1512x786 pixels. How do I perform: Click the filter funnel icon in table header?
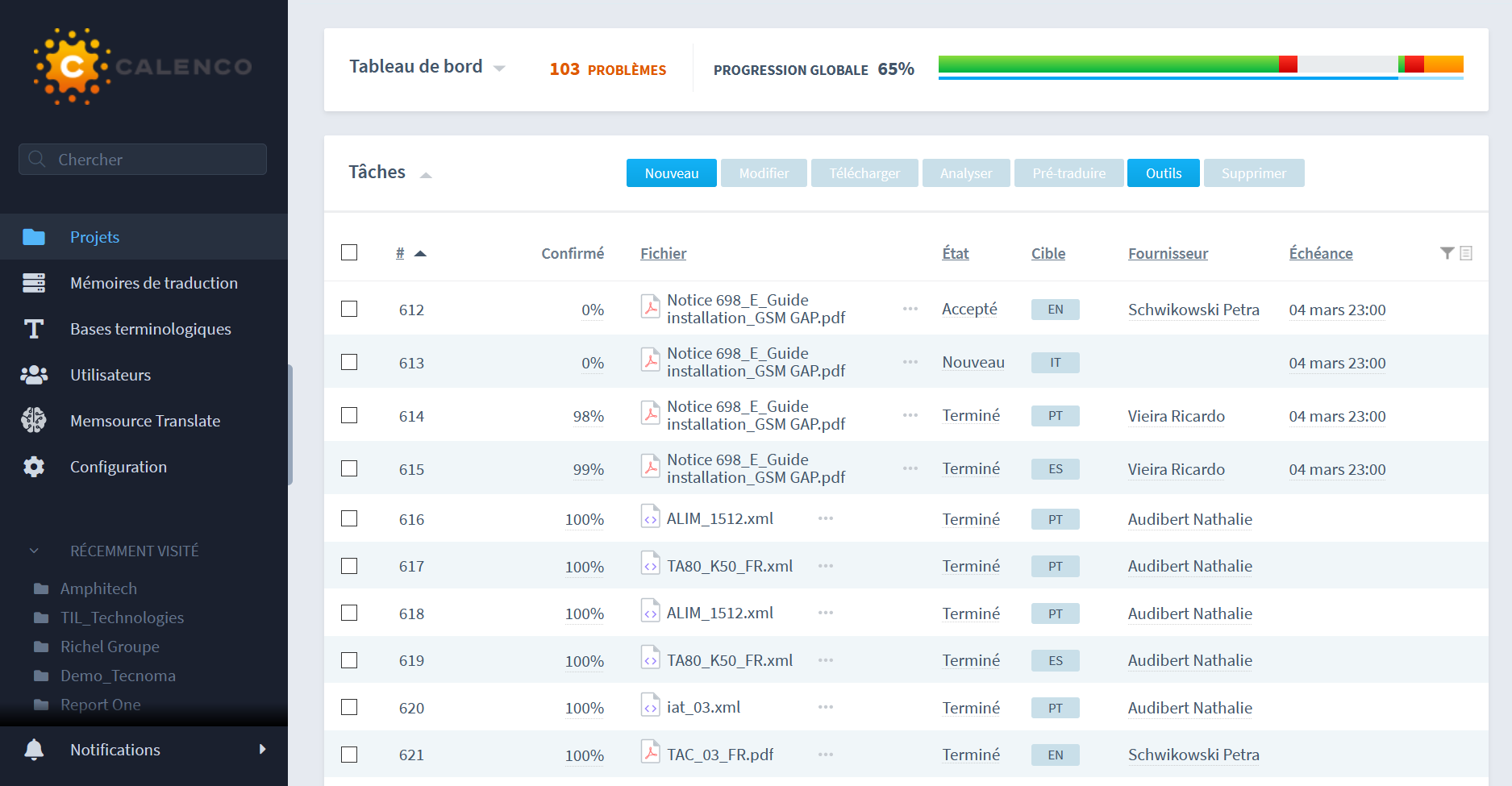coord(1447,253)
